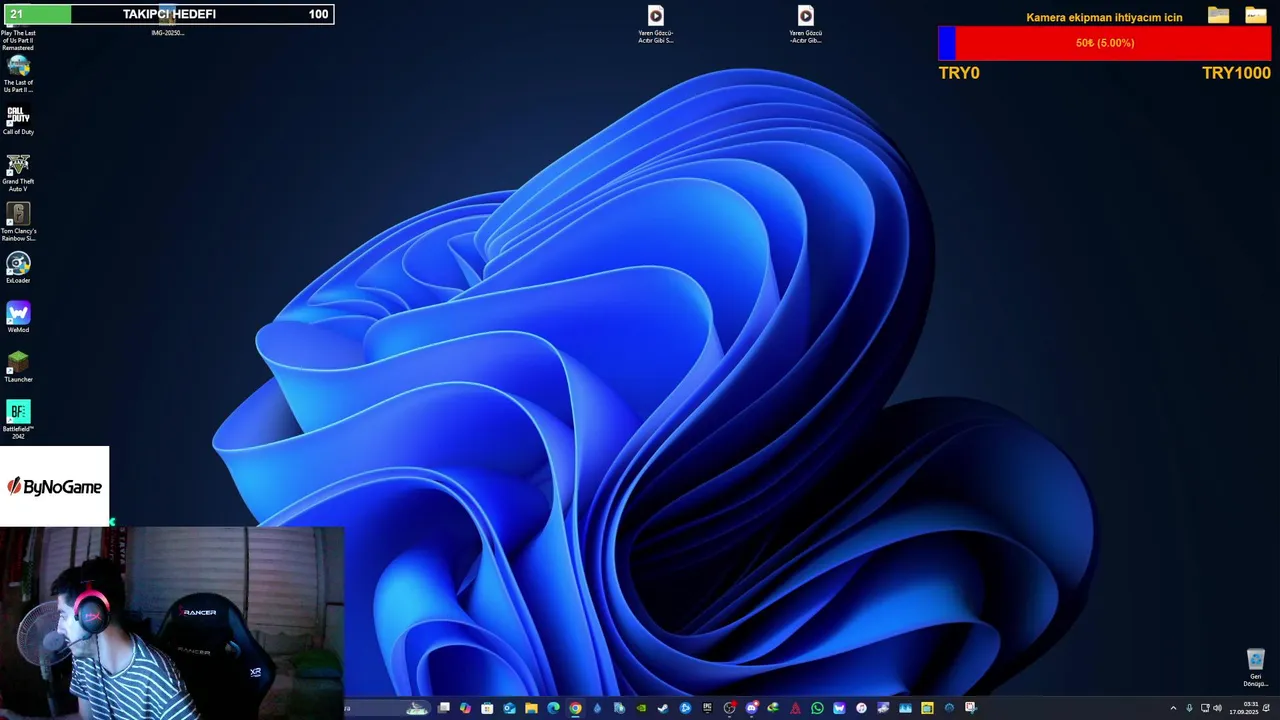Open the WeMod desktop shortcut

[18, 318]
